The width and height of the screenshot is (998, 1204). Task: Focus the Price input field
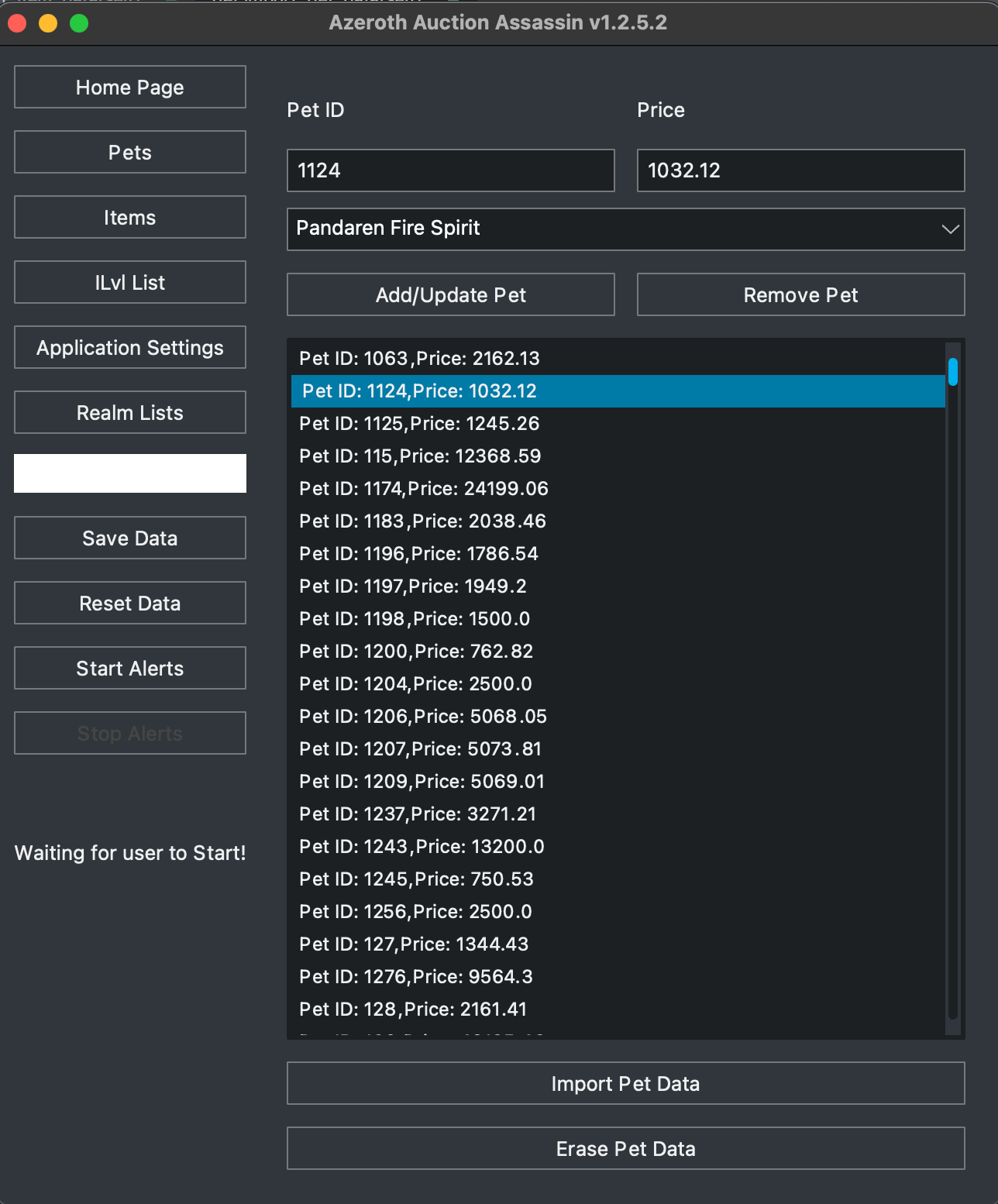point(801,170)
